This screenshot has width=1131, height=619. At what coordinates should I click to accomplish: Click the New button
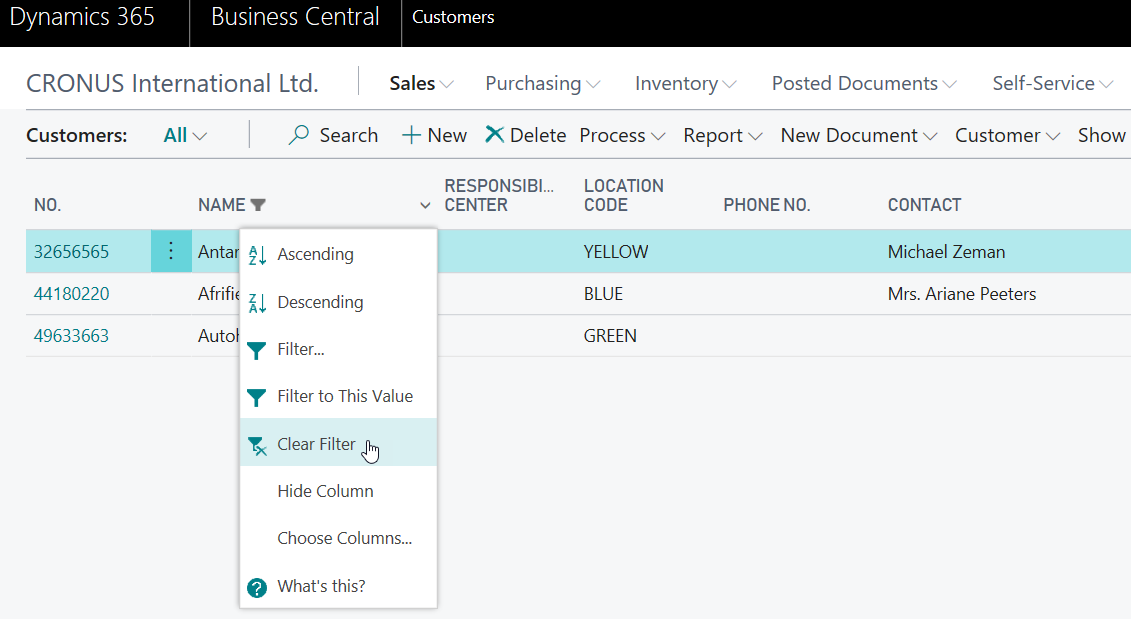click(x=434, y=135)
